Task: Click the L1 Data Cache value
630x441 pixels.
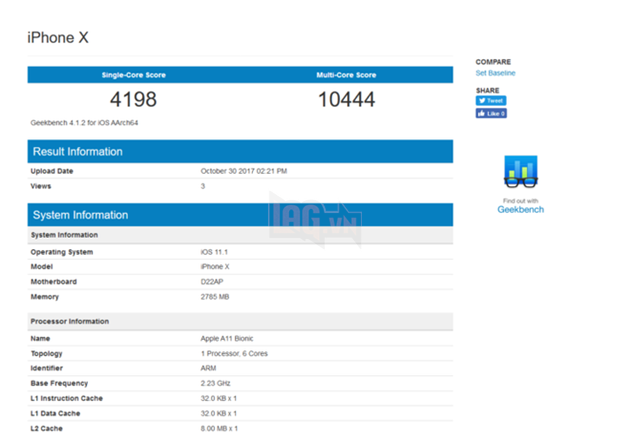Action: pos(219,413)
